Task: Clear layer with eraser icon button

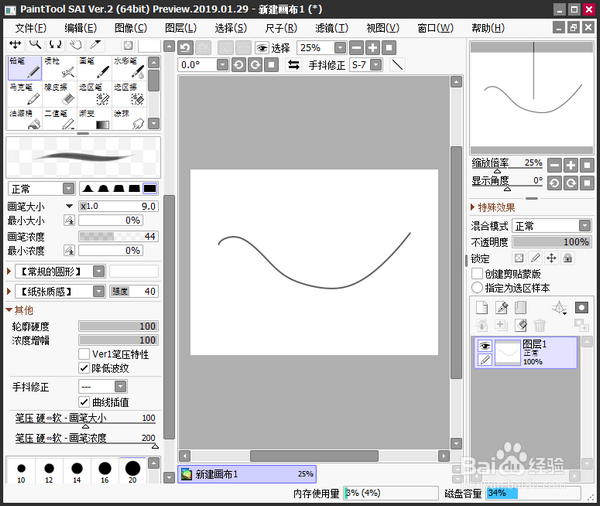Action: (x=520, y=325)
